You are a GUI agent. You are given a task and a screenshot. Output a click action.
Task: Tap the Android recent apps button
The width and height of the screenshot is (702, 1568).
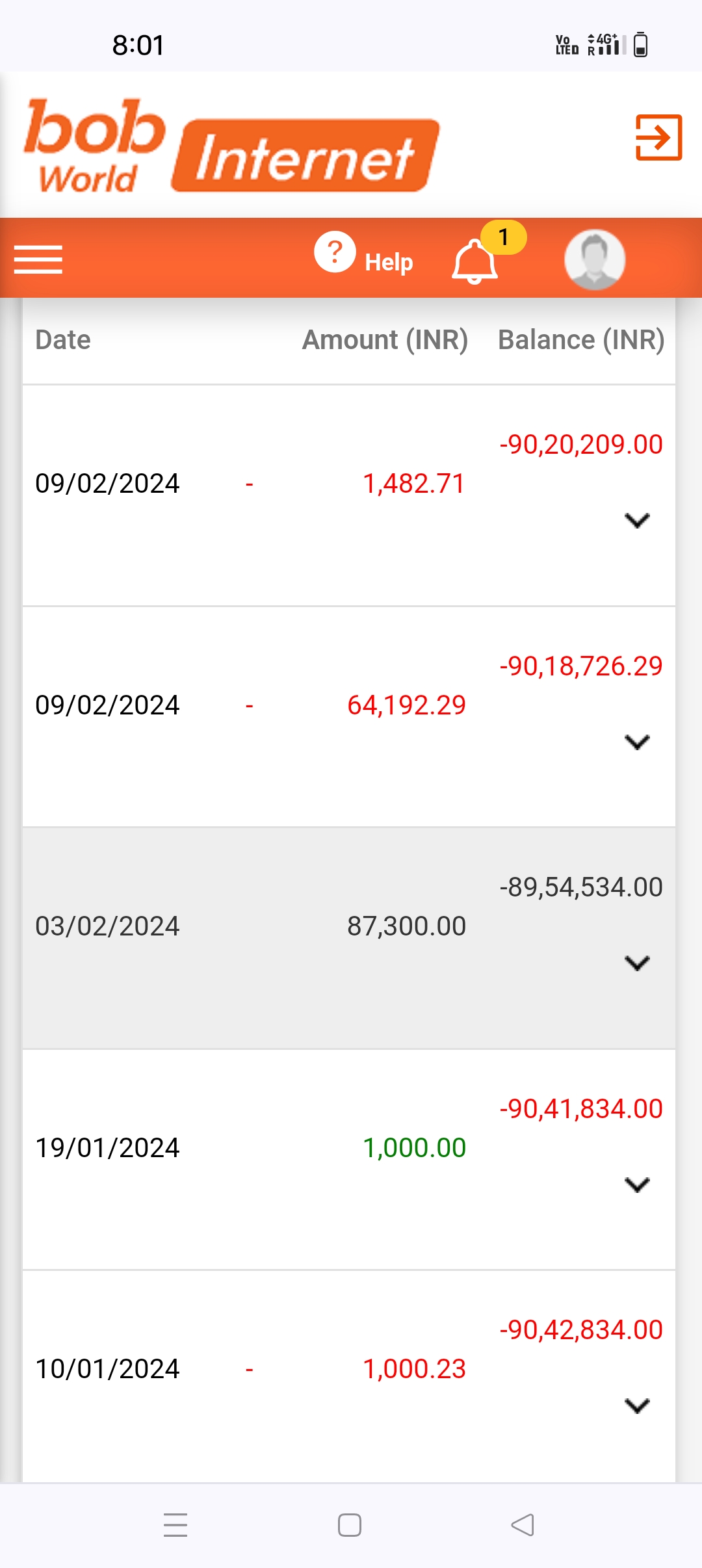coord(175,1525)
